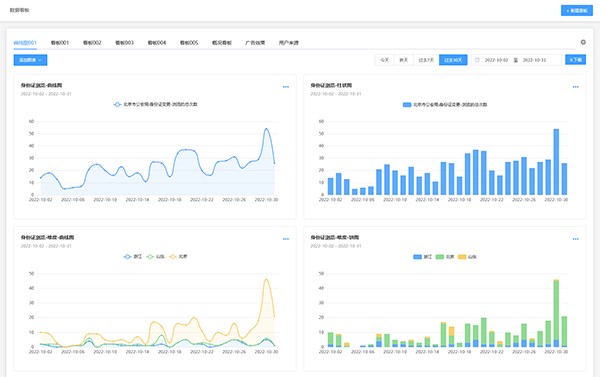Toggle legend series in top-left line chart
Viewport: 600px width, 377px height.
(x=155, y=104)
